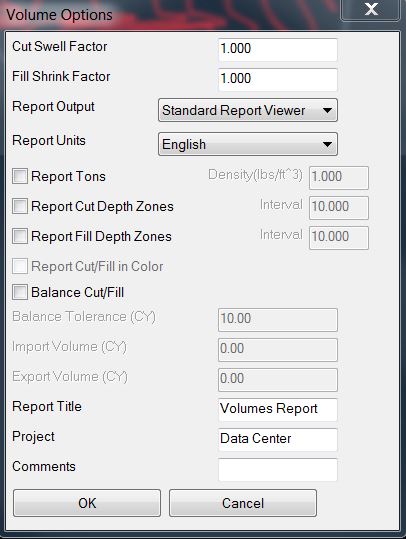This screenshot has width=406, height=539.
Task: Click into the Project name field
Action: coord(278,439)
